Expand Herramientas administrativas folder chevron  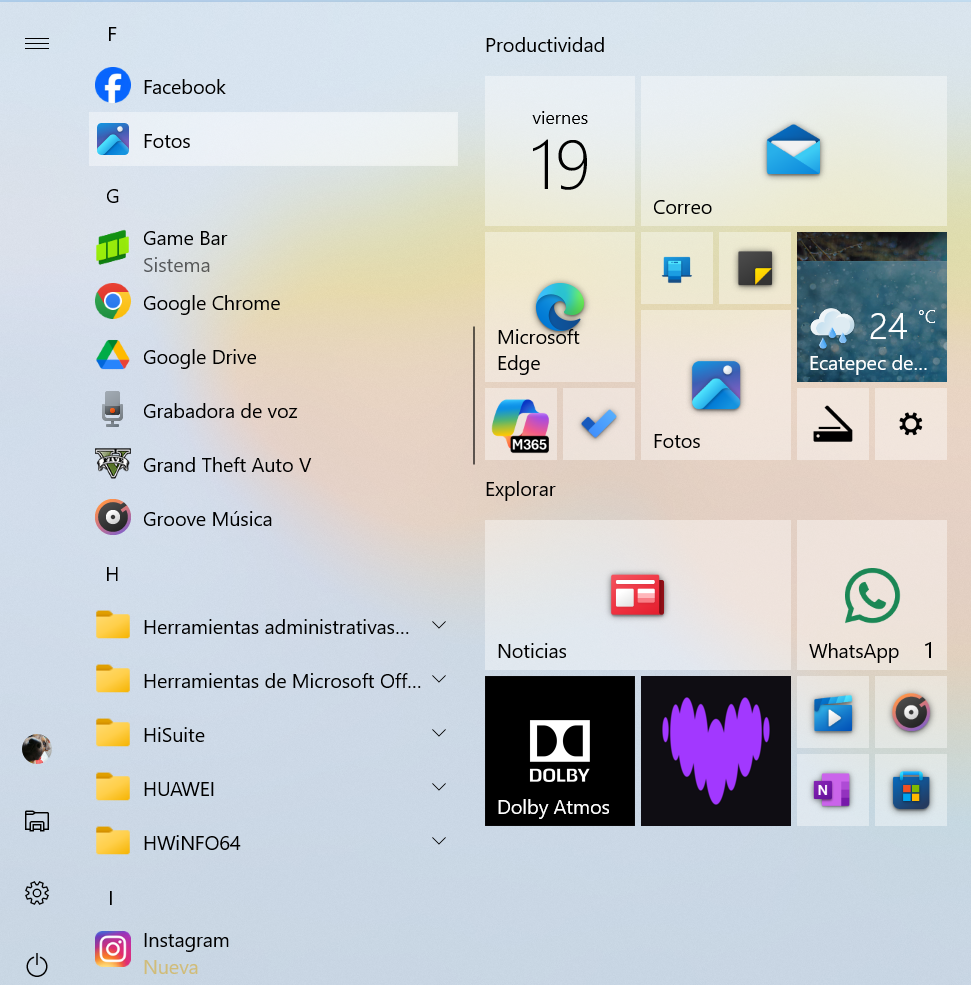(439, 625)
